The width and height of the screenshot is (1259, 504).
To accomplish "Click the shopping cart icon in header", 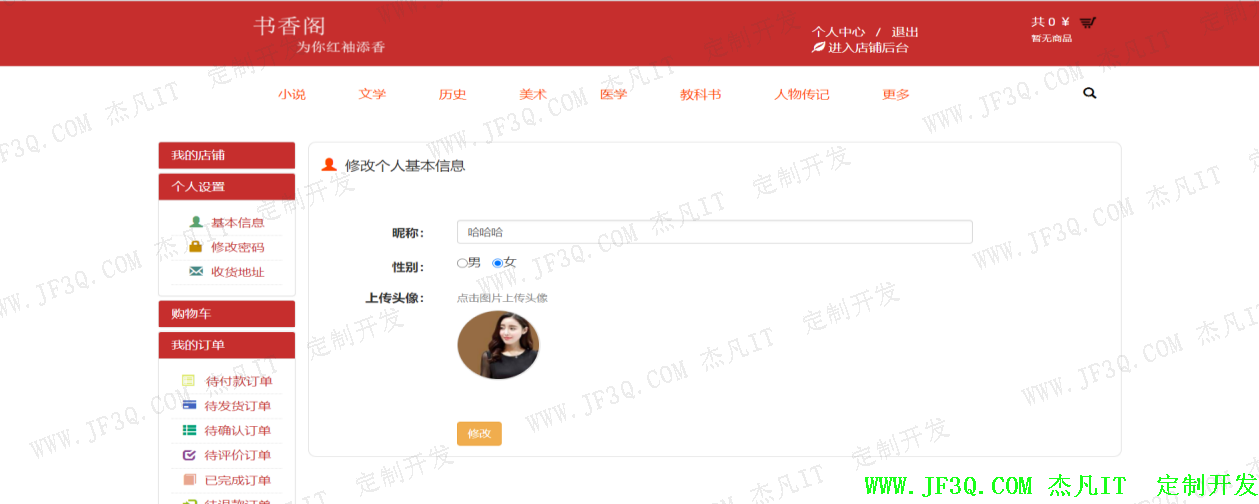I will tap(1088, 22).
